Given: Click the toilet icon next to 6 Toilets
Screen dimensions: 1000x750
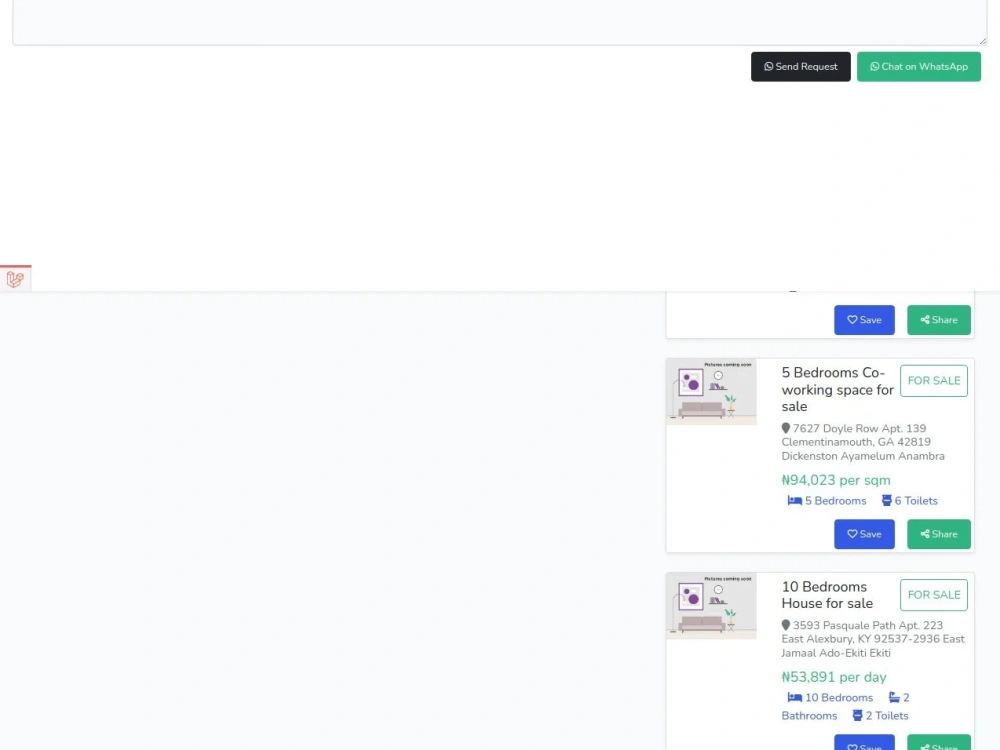Looking at the screenshot, I should [x=886, y=501].
